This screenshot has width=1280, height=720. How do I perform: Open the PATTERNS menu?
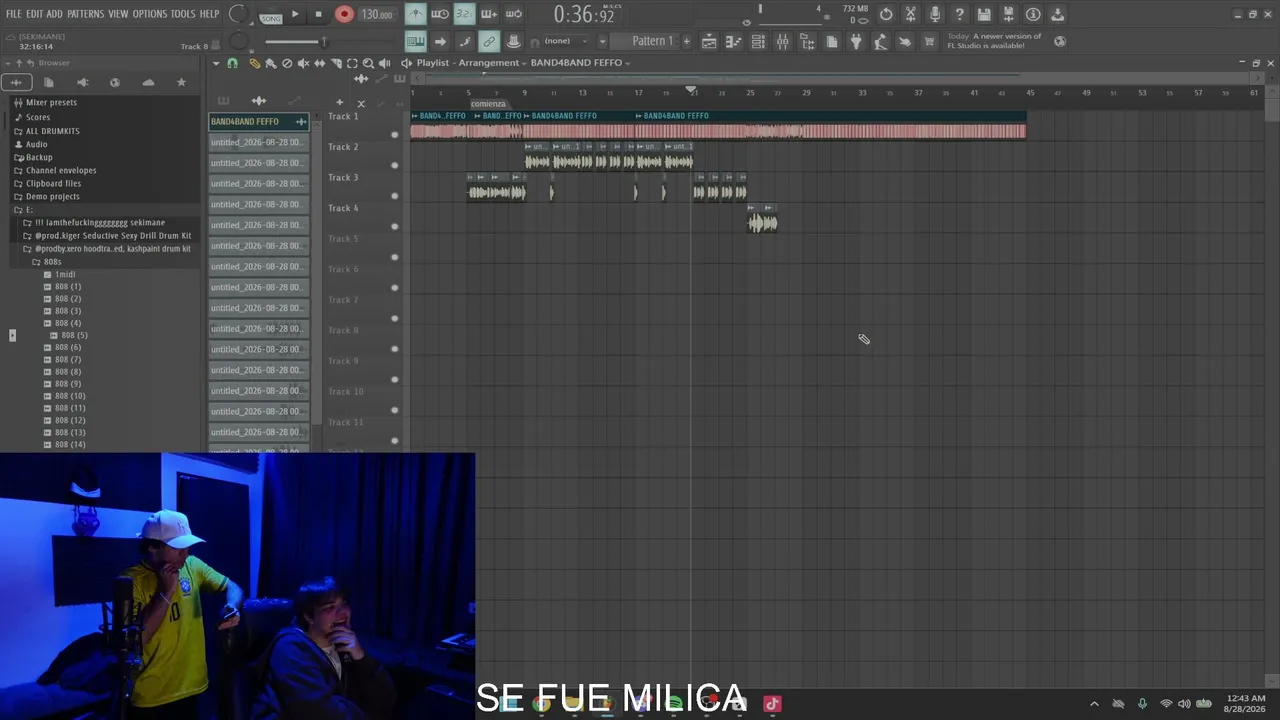coord(85,14)
